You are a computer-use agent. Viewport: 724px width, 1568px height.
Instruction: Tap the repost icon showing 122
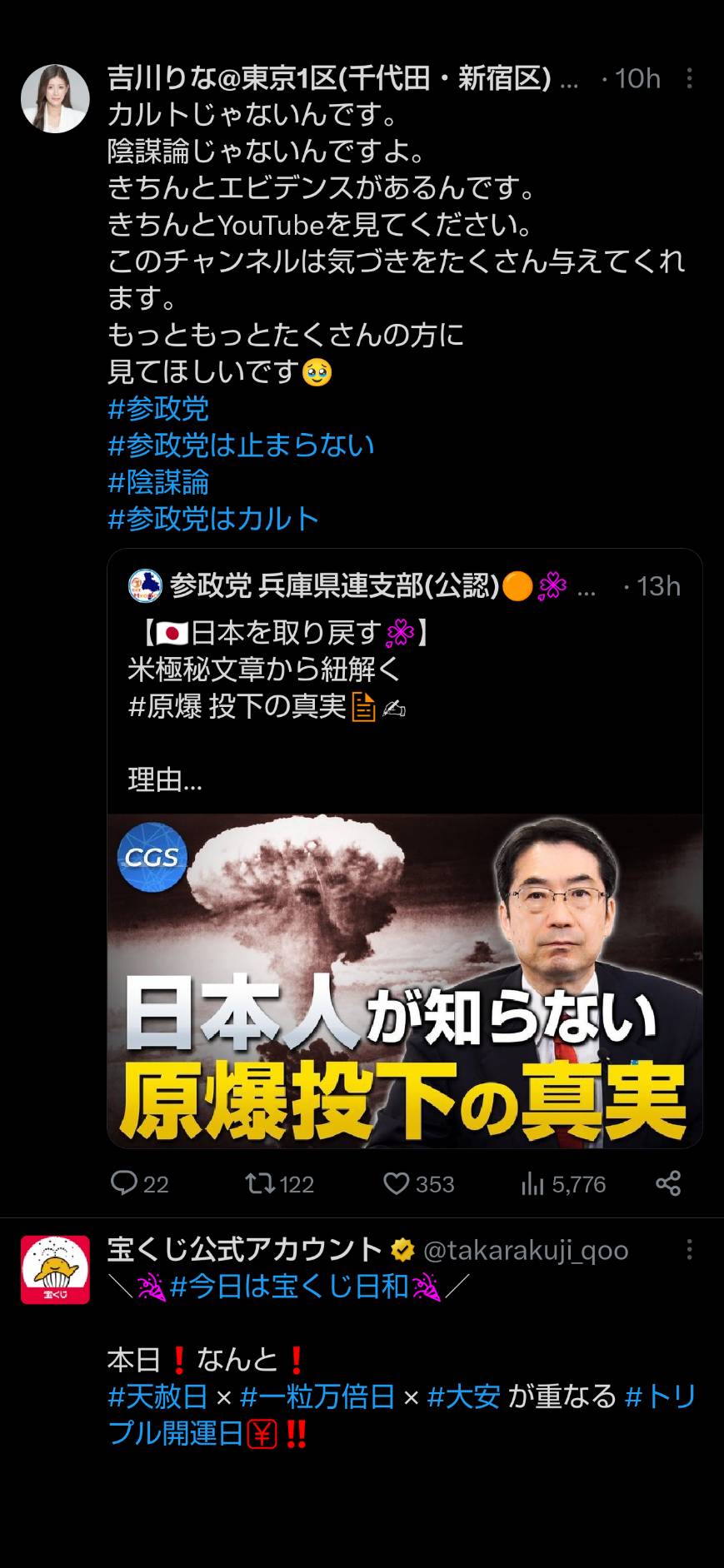tap(258, 1183)
